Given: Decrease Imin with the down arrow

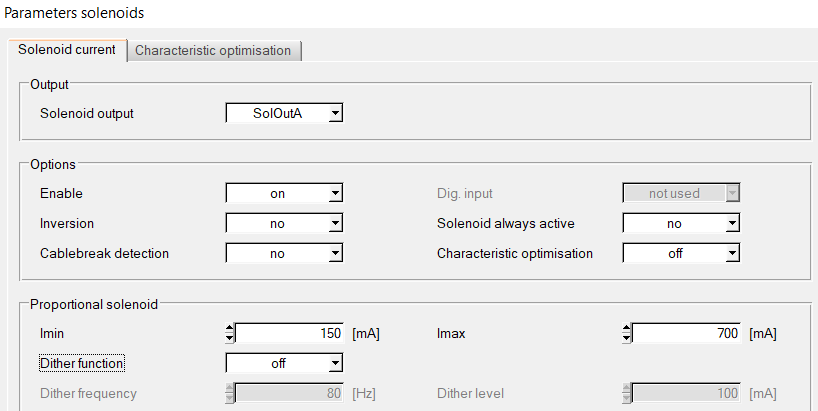Looking at the screenshot, I should (230, 339).
